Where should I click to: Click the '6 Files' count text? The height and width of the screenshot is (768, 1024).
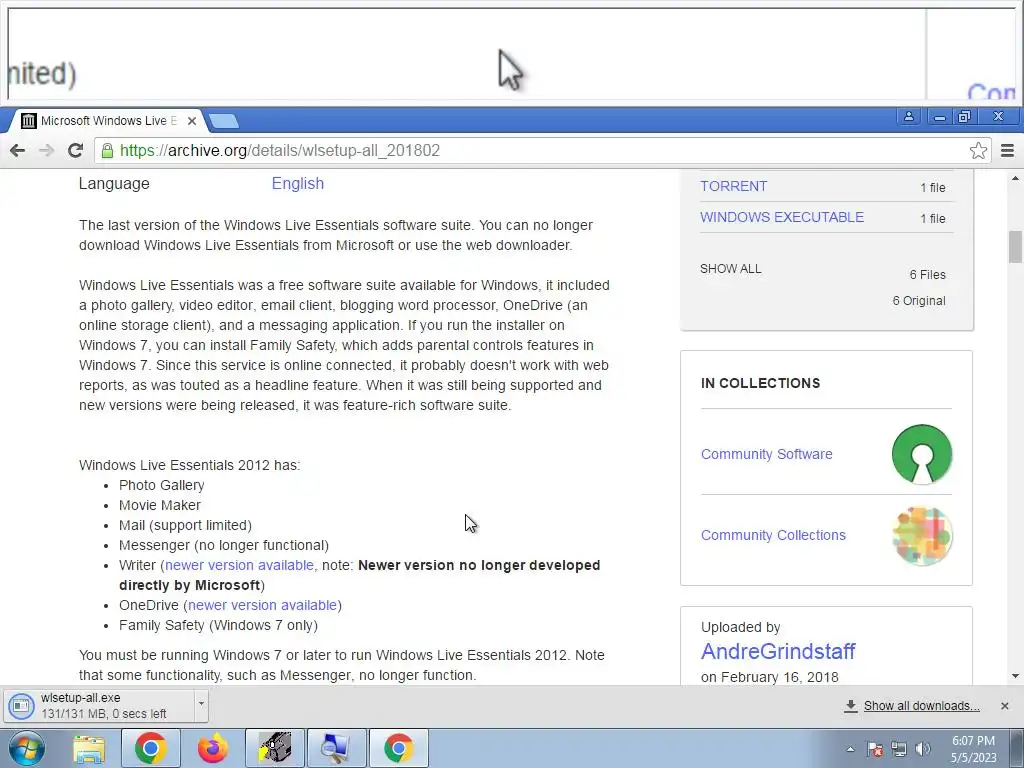click(x=927, y=275)
